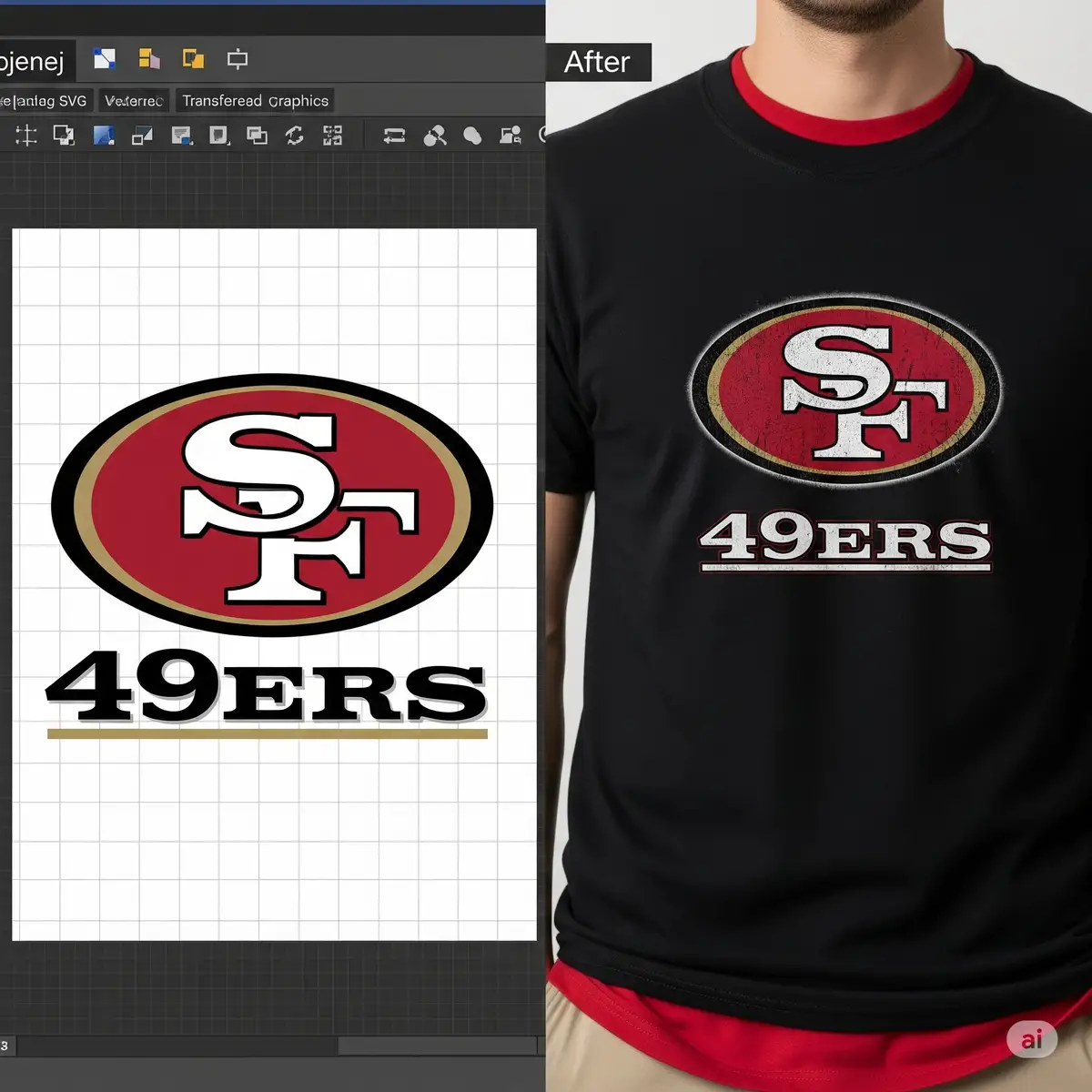1092x1092 pixels.
Task: Click the blue gradient square icon
Action: (x=104, y=136)
